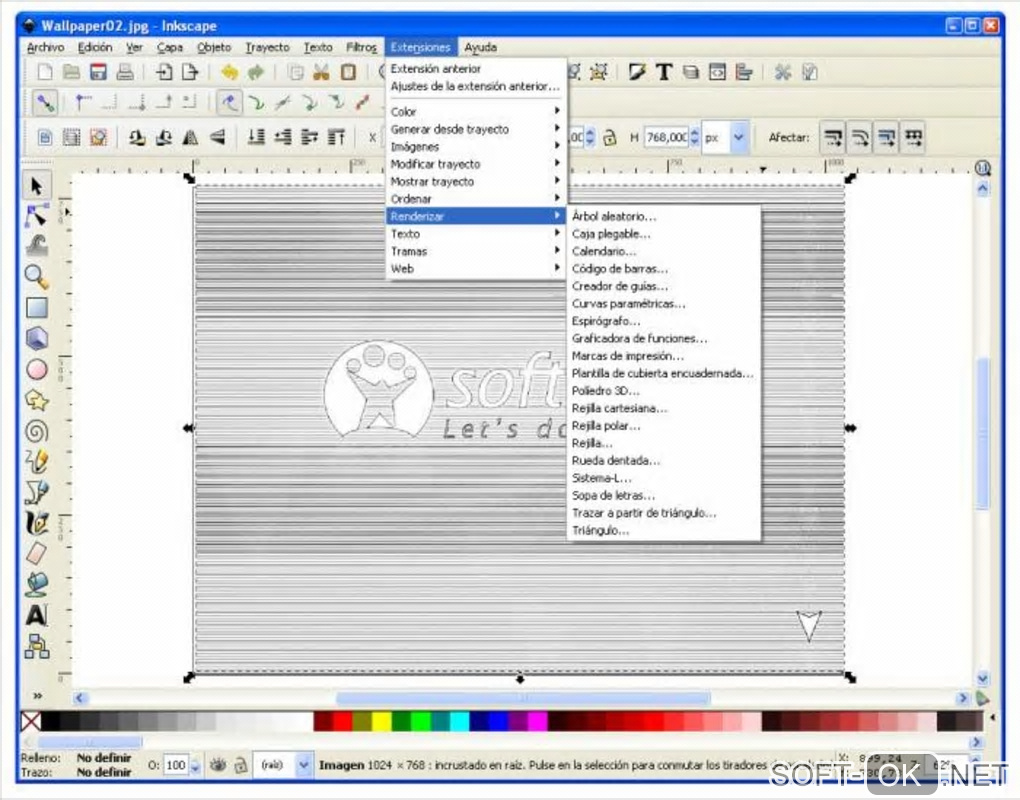Save the document using the floppy icon
The width and height of the screenshot is (1020, 800).
coord(98,72)
